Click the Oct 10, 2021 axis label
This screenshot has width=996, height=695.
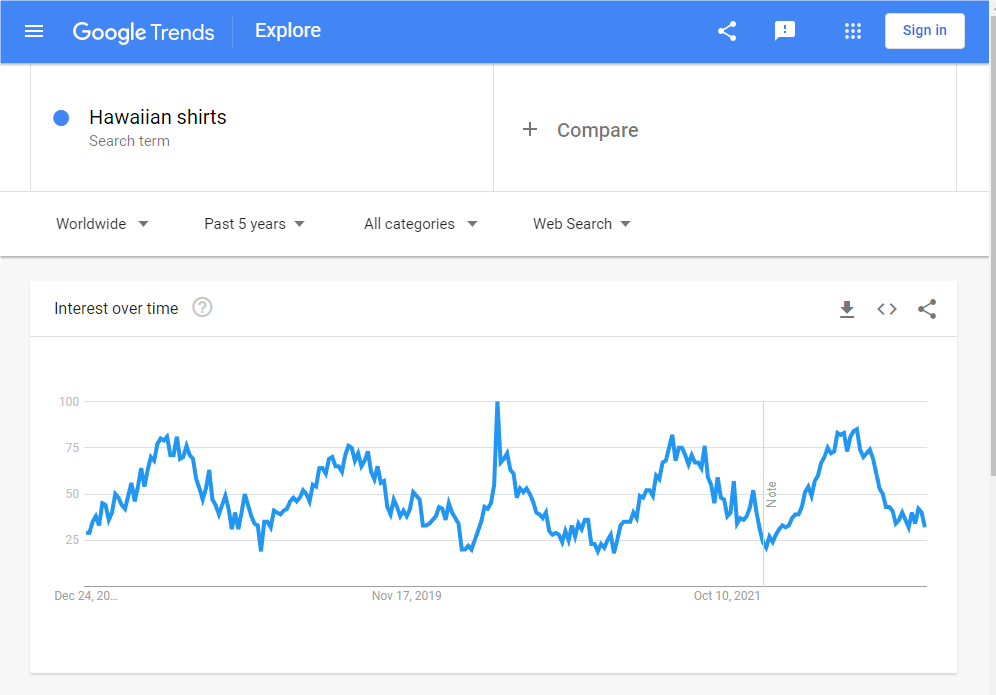click(x=727, y=596)
